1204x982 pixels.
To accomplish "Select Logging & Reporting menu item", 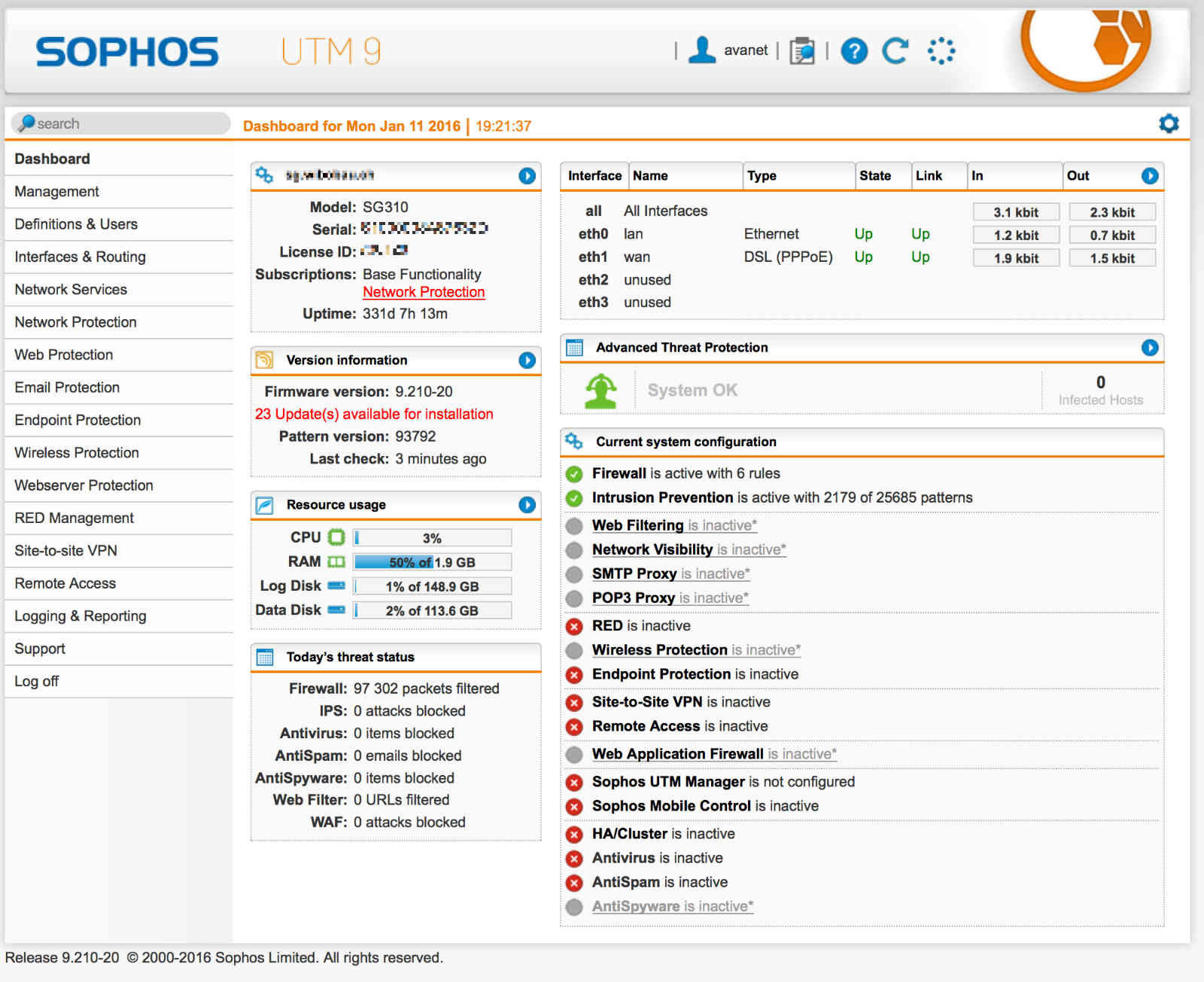I will pos(80,616).
